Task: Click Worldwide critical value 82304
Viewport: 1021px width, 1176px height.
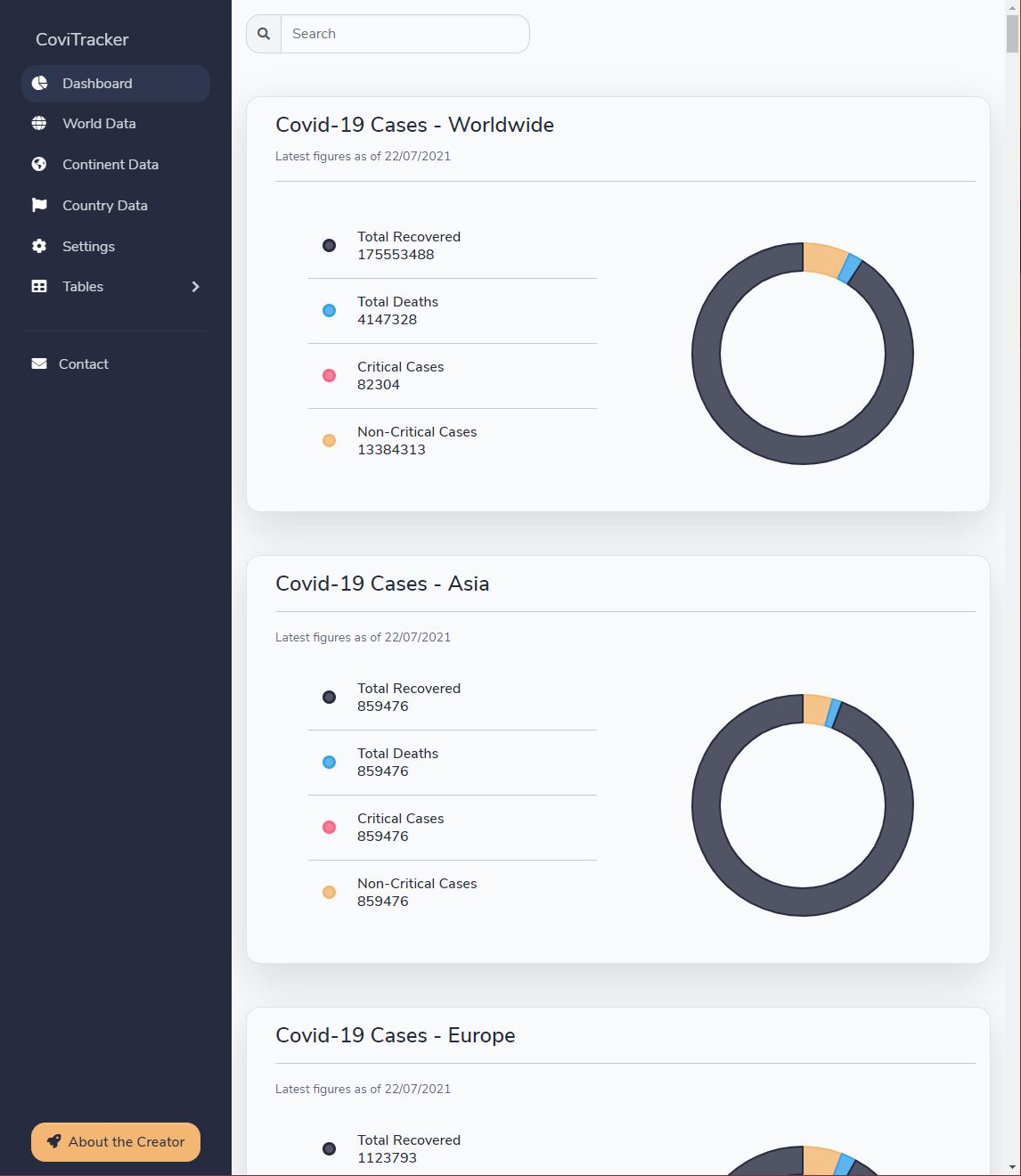Action: pyautogui.click(x=379, y=384)
